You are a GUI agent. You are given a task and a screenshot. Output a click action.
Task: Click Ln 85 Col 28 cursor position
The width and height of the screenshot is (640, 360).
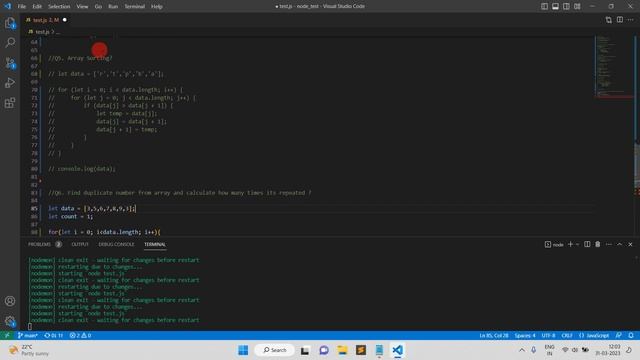click(494, 336)
